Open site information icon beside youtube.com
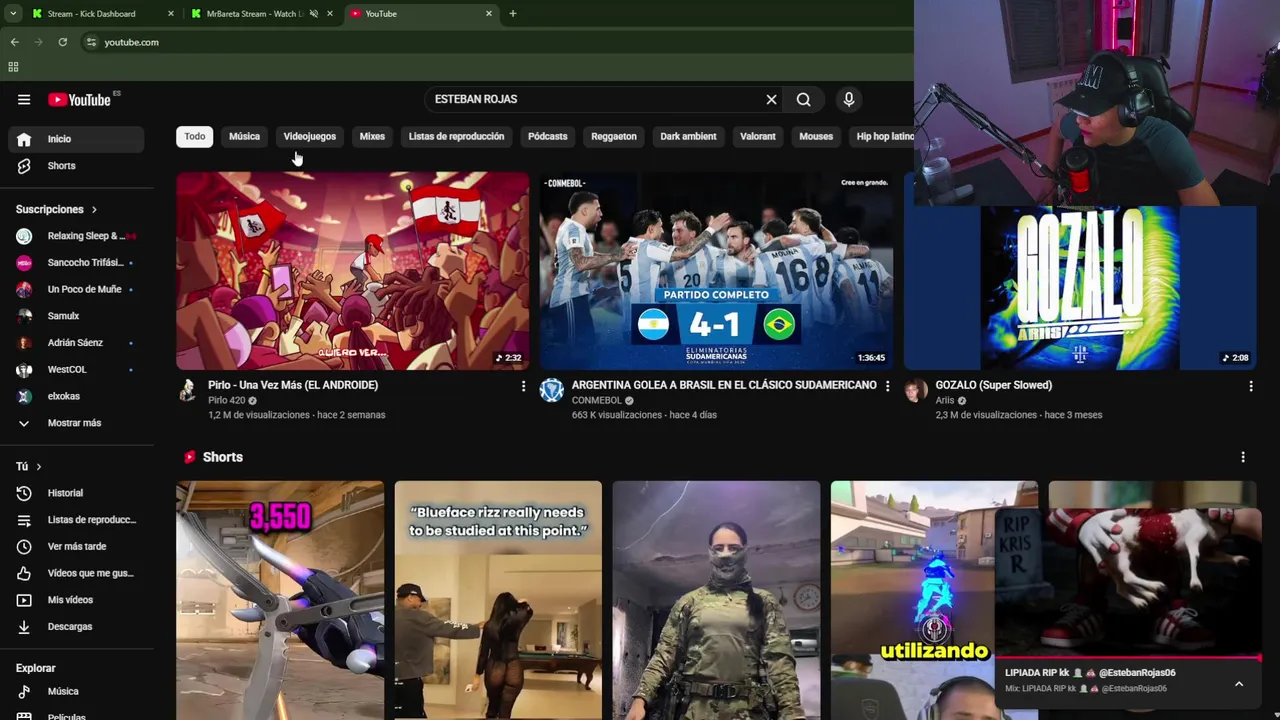1280x720 pixels. pos(91,42)
